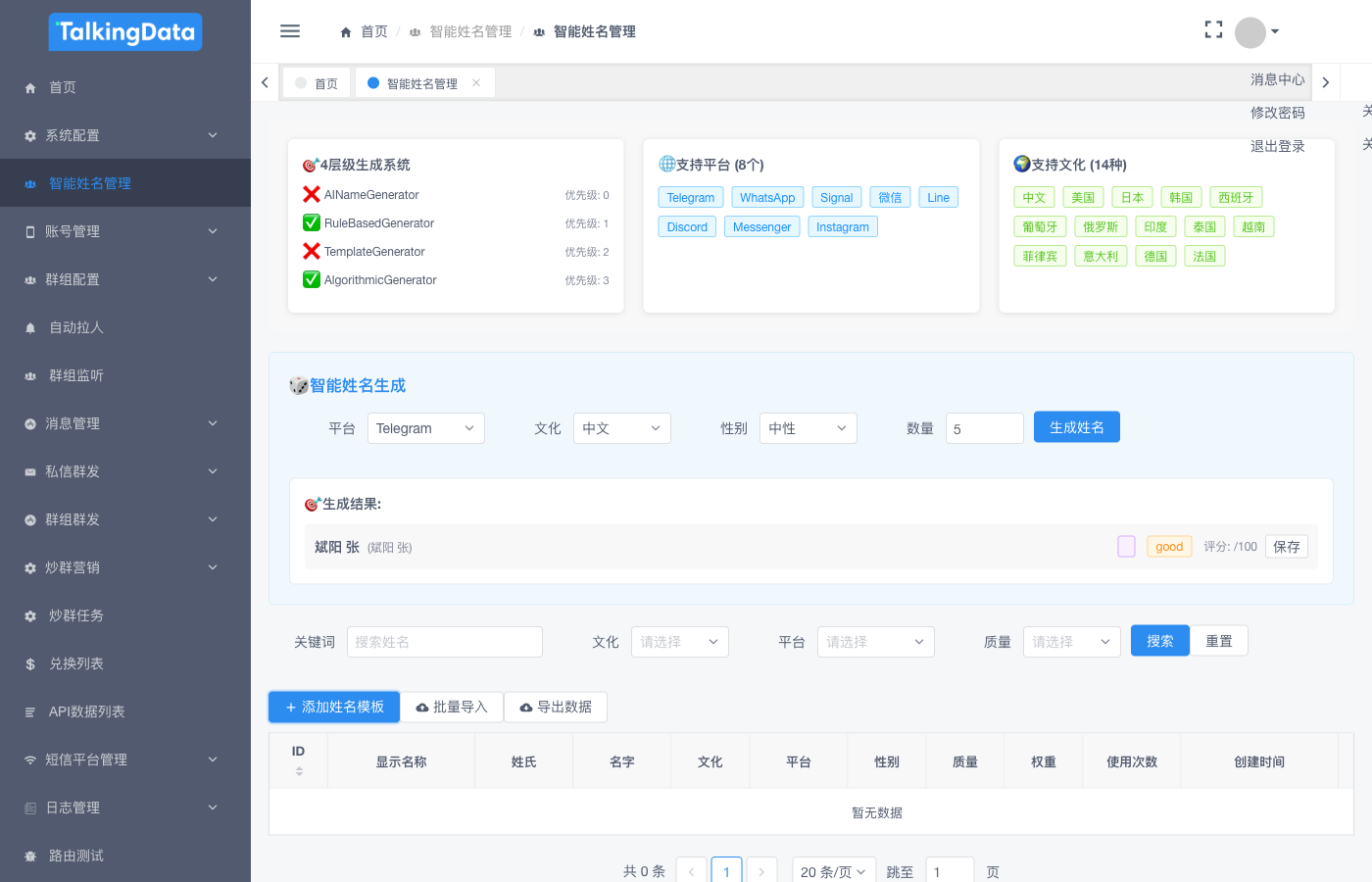Image resolution: width=1372 pixels, height=882 pixels.
Task: Click the home icon in breadcrumb
Action: [346, 32]
